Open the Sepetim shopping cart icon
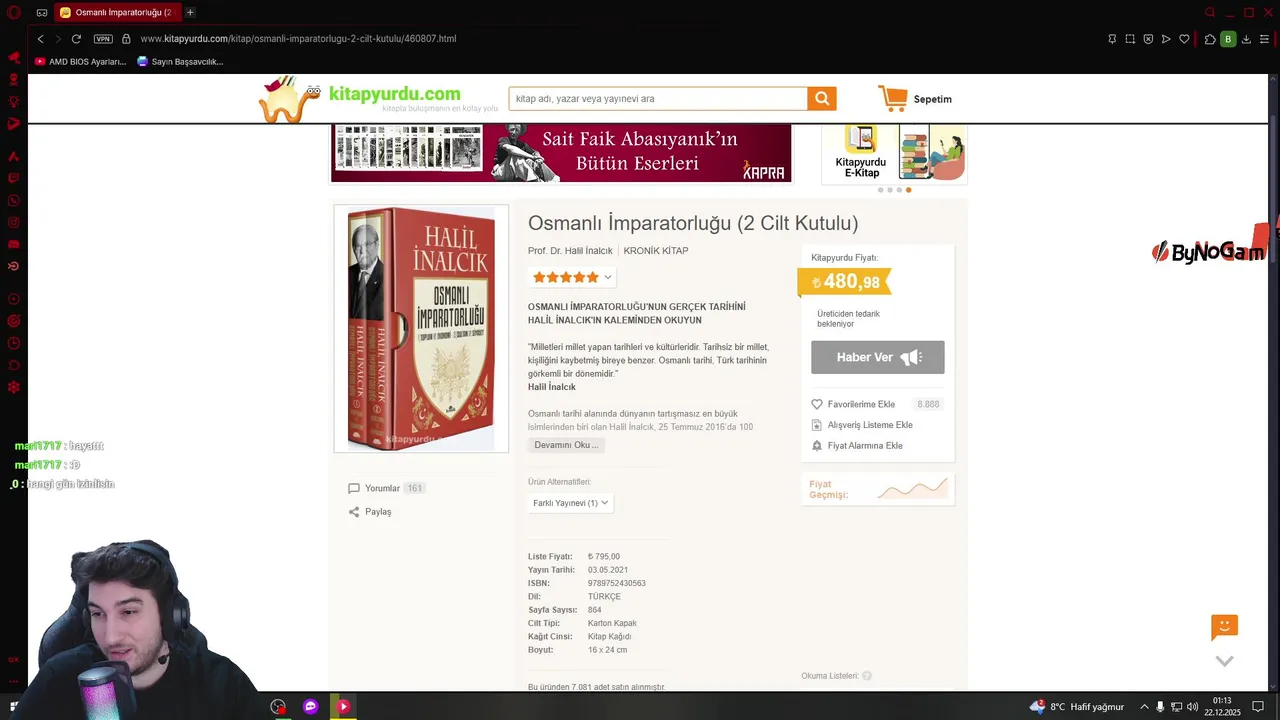This screenshot has width=1280, height=720. [893, 98]
